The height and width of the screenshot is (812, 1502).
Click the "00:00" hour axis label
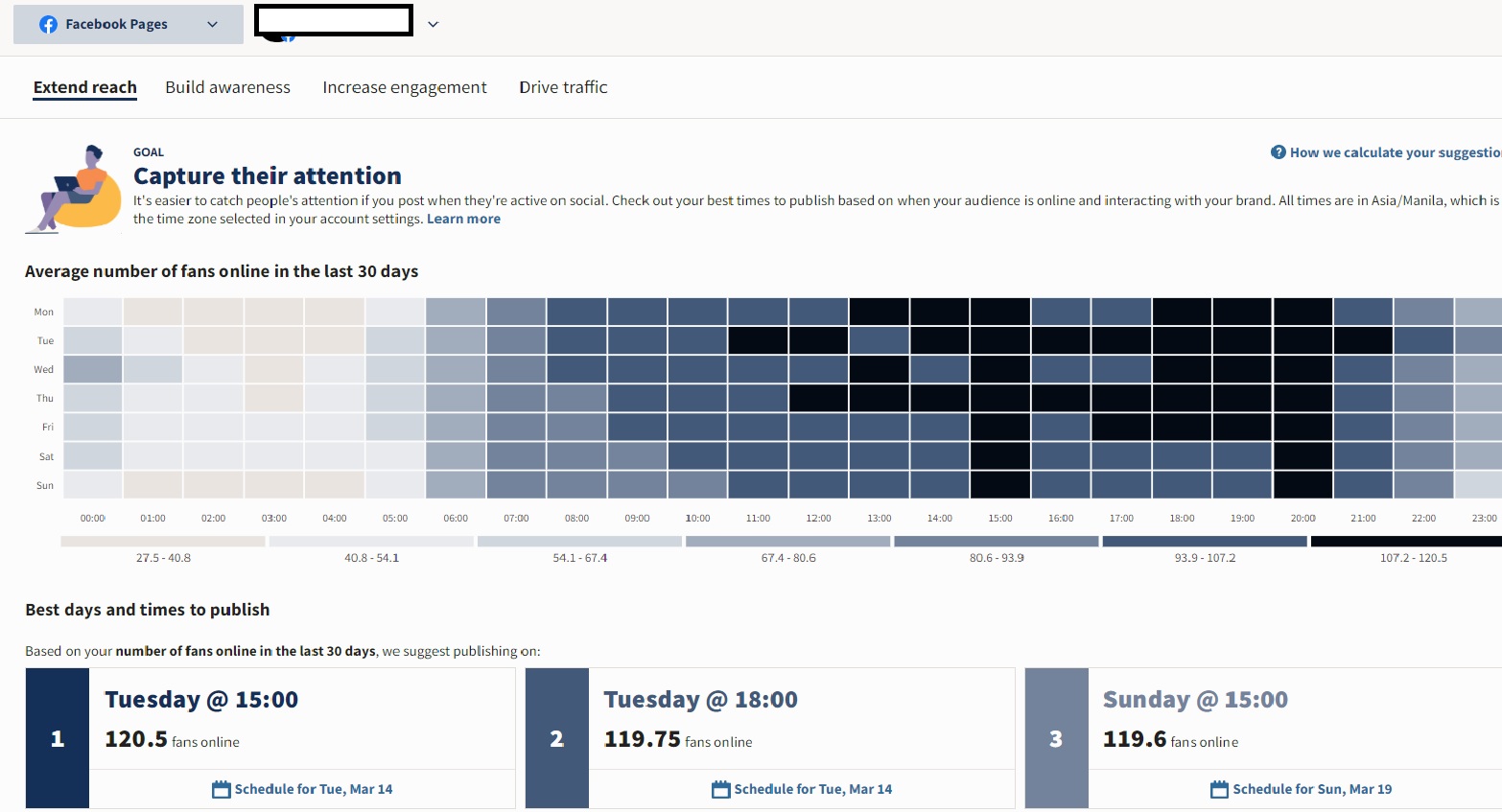click(x=93, y=518)
